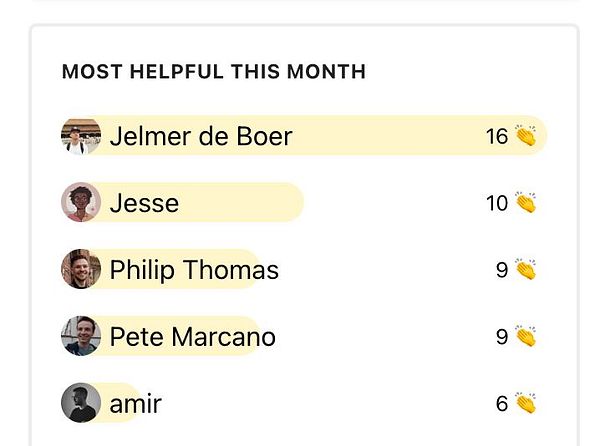Open the Jesse name link
Screen dimensions: 600x446
[x=144, y=203]
